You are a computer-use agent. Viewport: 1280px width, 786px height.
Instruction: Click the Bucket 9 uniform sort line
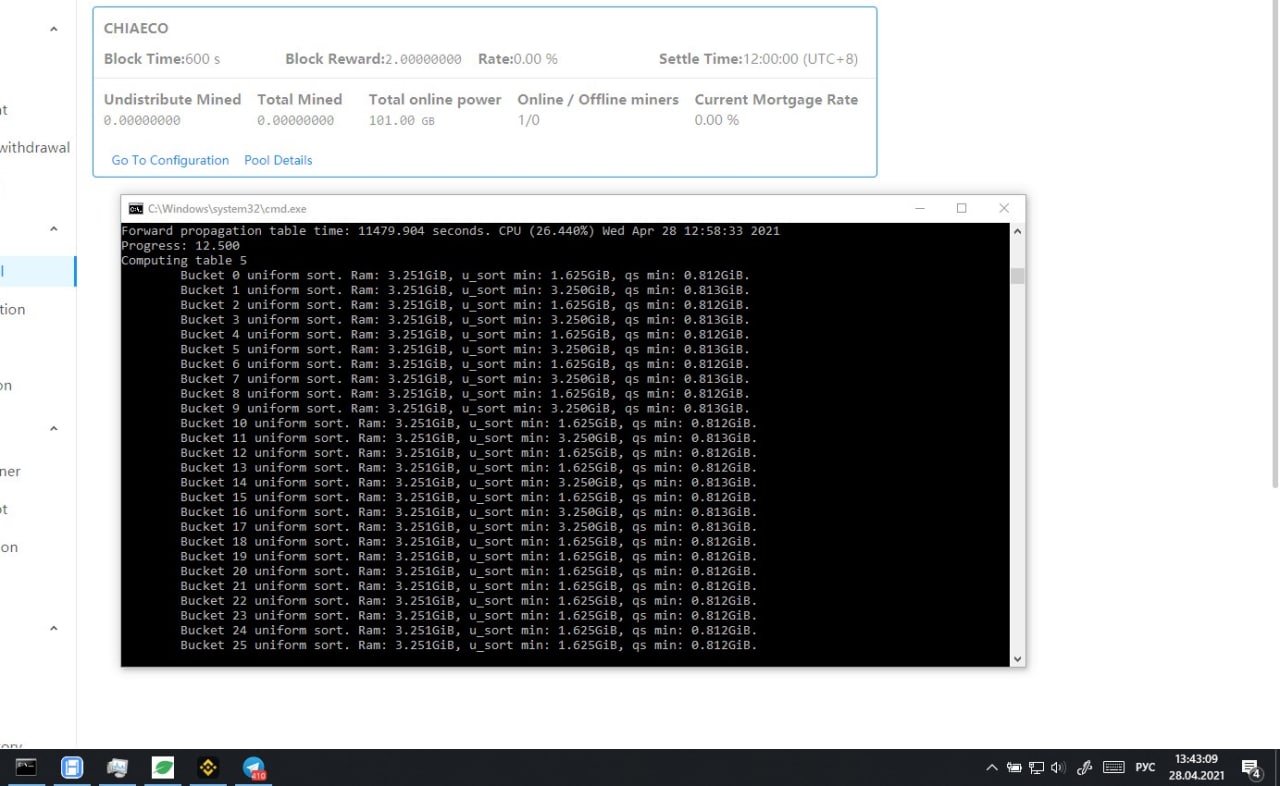465,408
